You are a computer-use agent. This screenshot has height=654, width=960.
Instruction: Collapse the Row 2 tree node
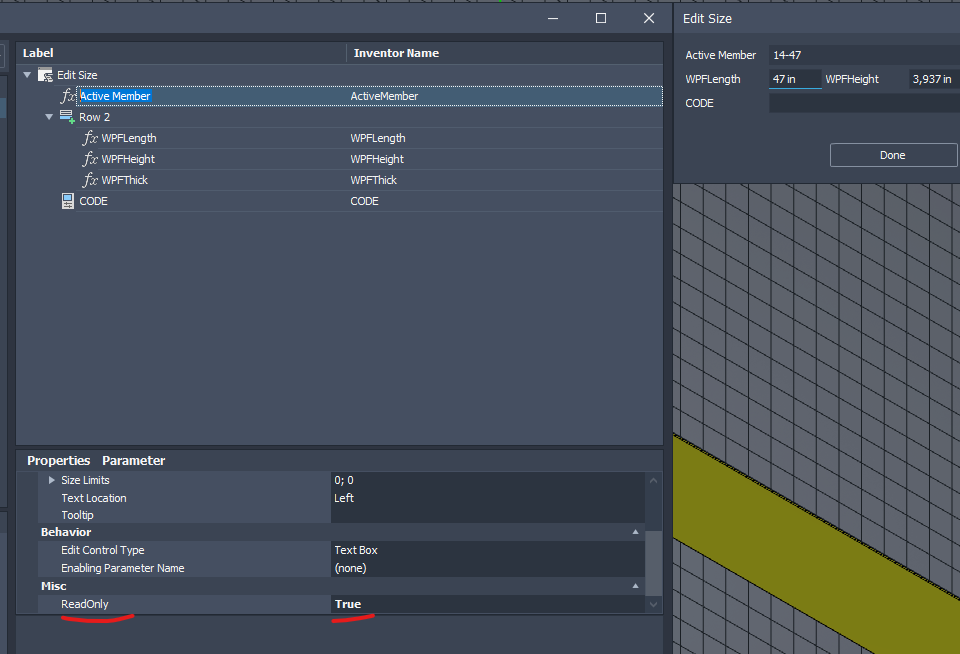pos(49,117)
